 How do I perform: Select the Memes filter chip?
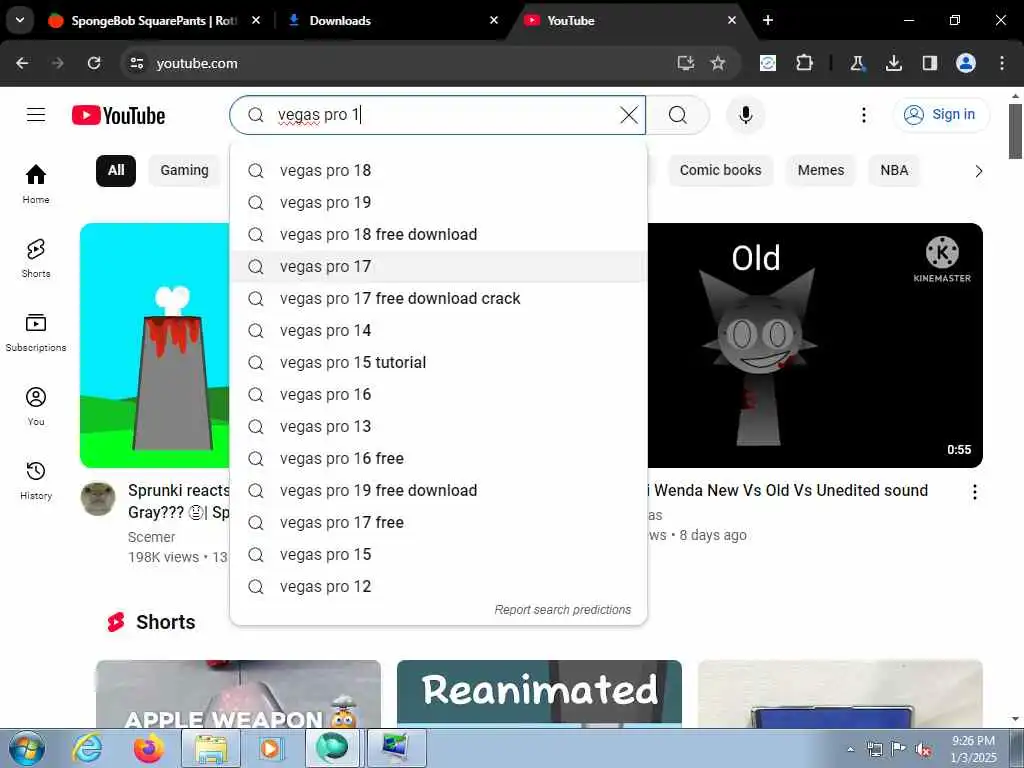820,170
